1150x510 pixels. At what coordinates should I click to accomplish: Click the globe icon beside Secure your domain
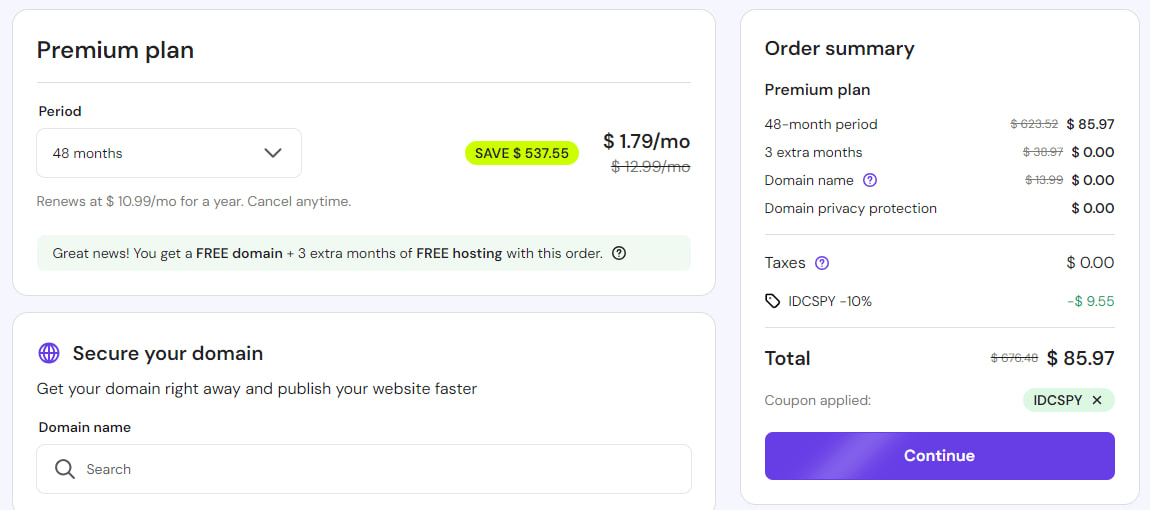tap(49, 353)
